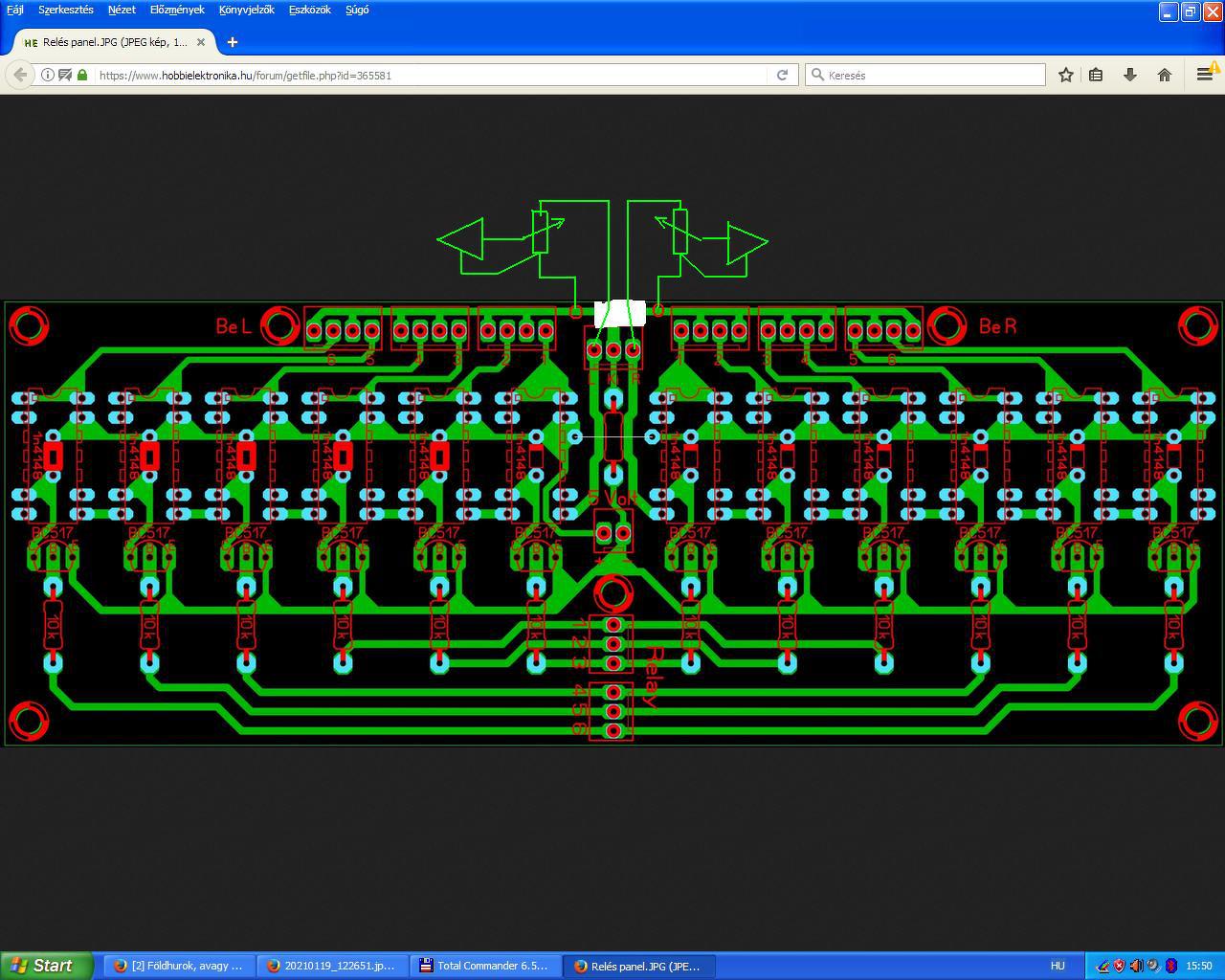Open the Előzmények menu
The width and height of the screenshot is (1225, 980).
pos(177,10)
